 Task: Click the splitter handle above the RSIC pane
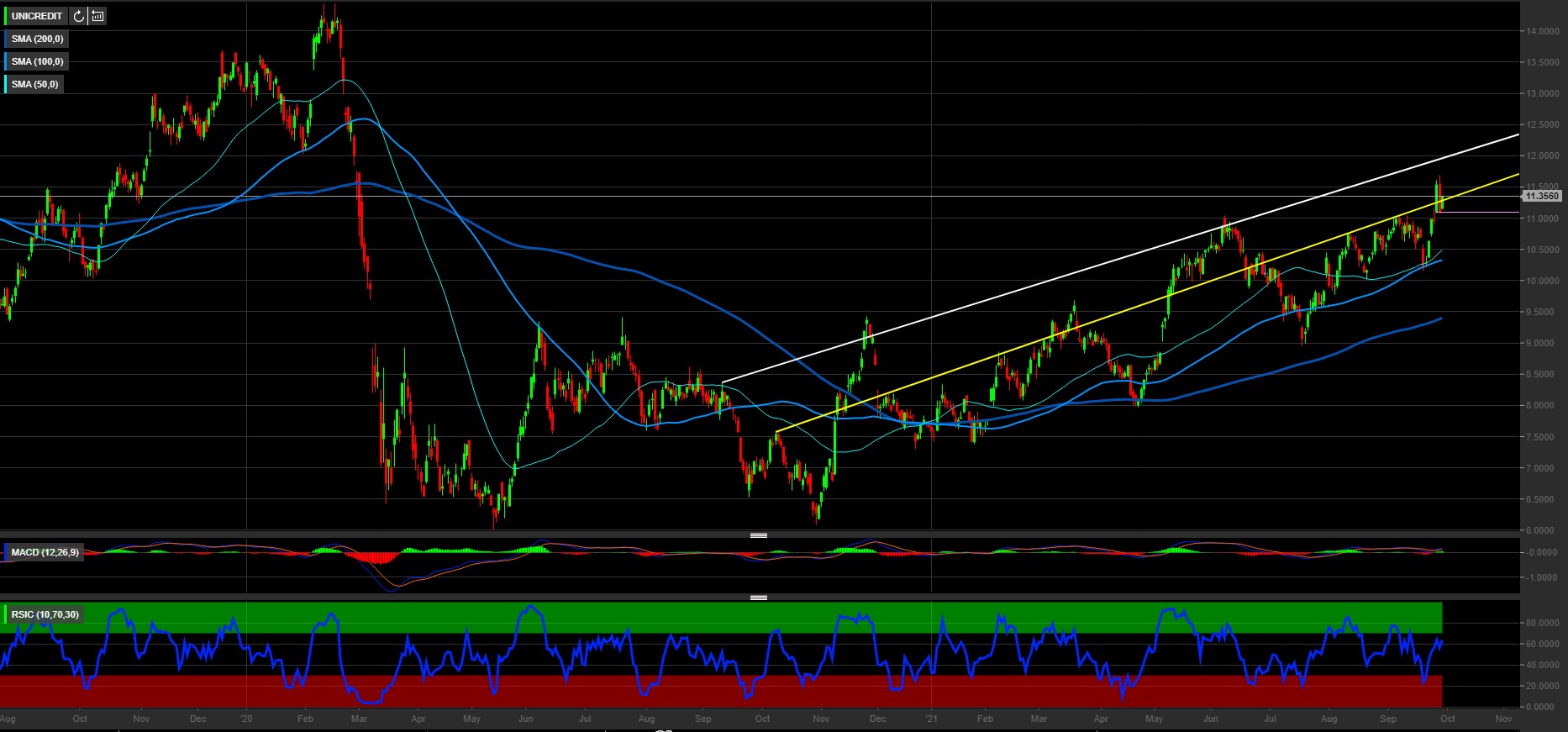point(759,598)
